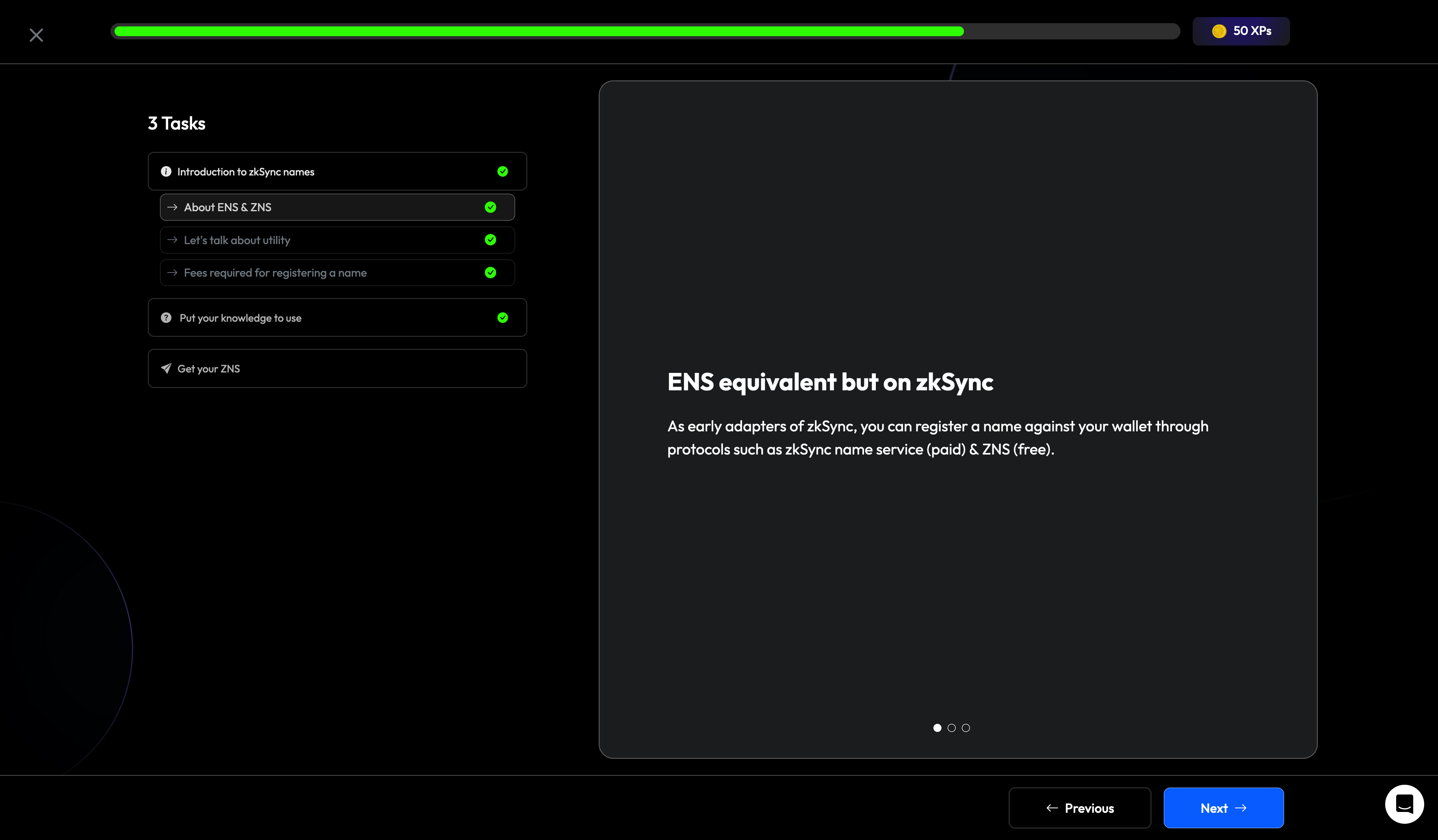Expand the Introduction to zkSync names task
This screenshot has width=1438, height=840.
(x=337, y=172)
